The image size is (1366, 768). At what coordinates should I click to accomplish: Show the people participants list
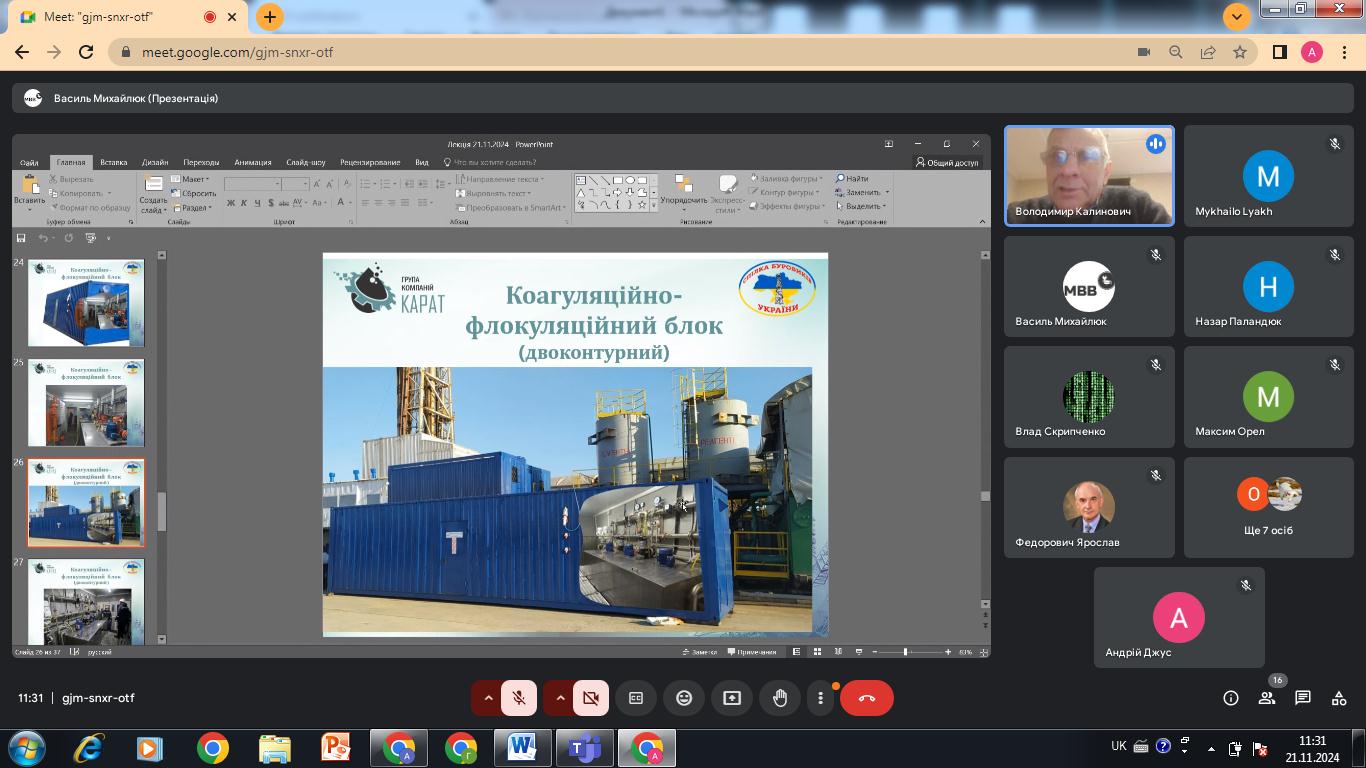[1267, 698]
